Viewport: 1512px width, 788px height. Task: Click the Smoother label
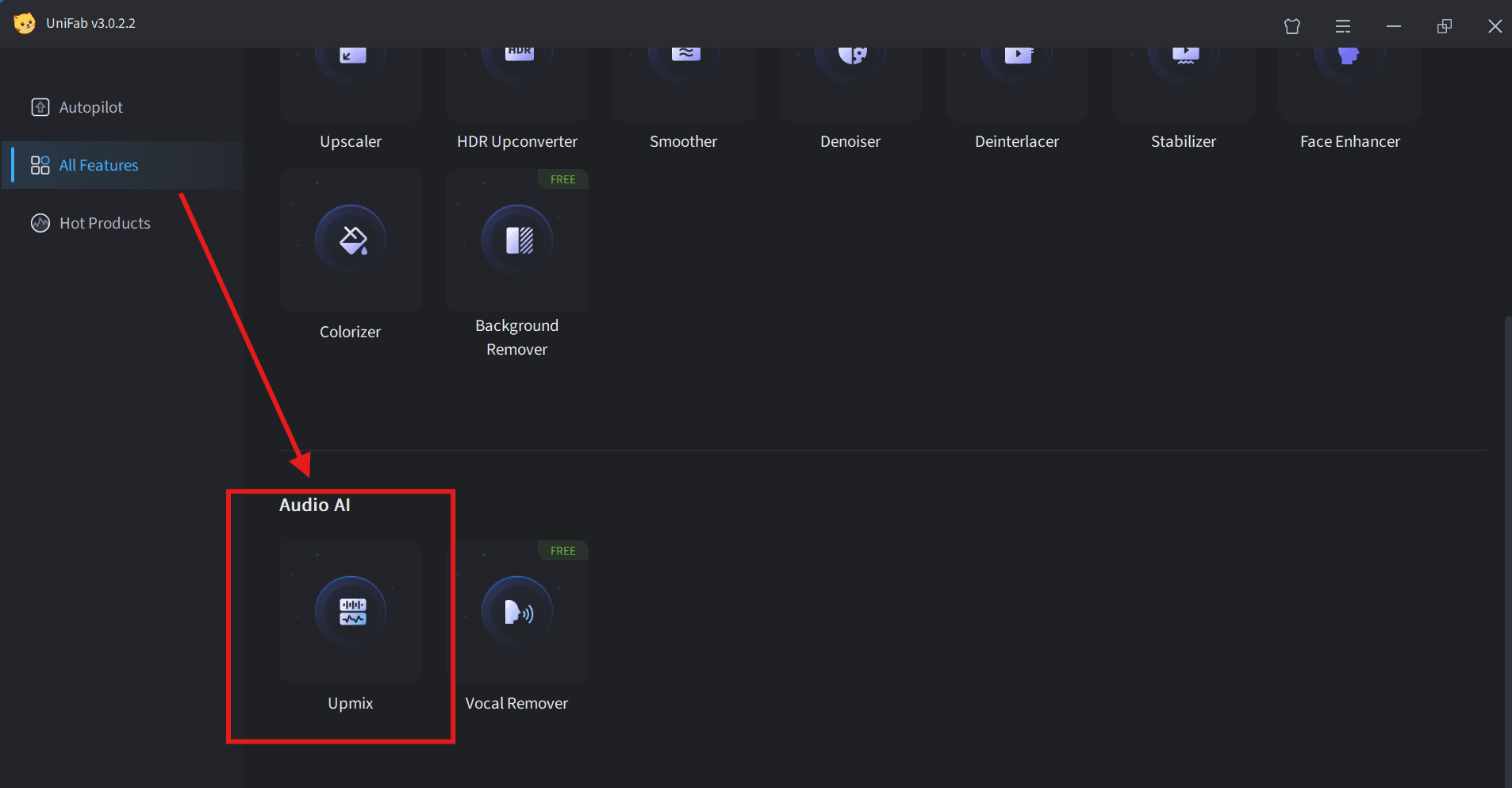coord(684,141)
